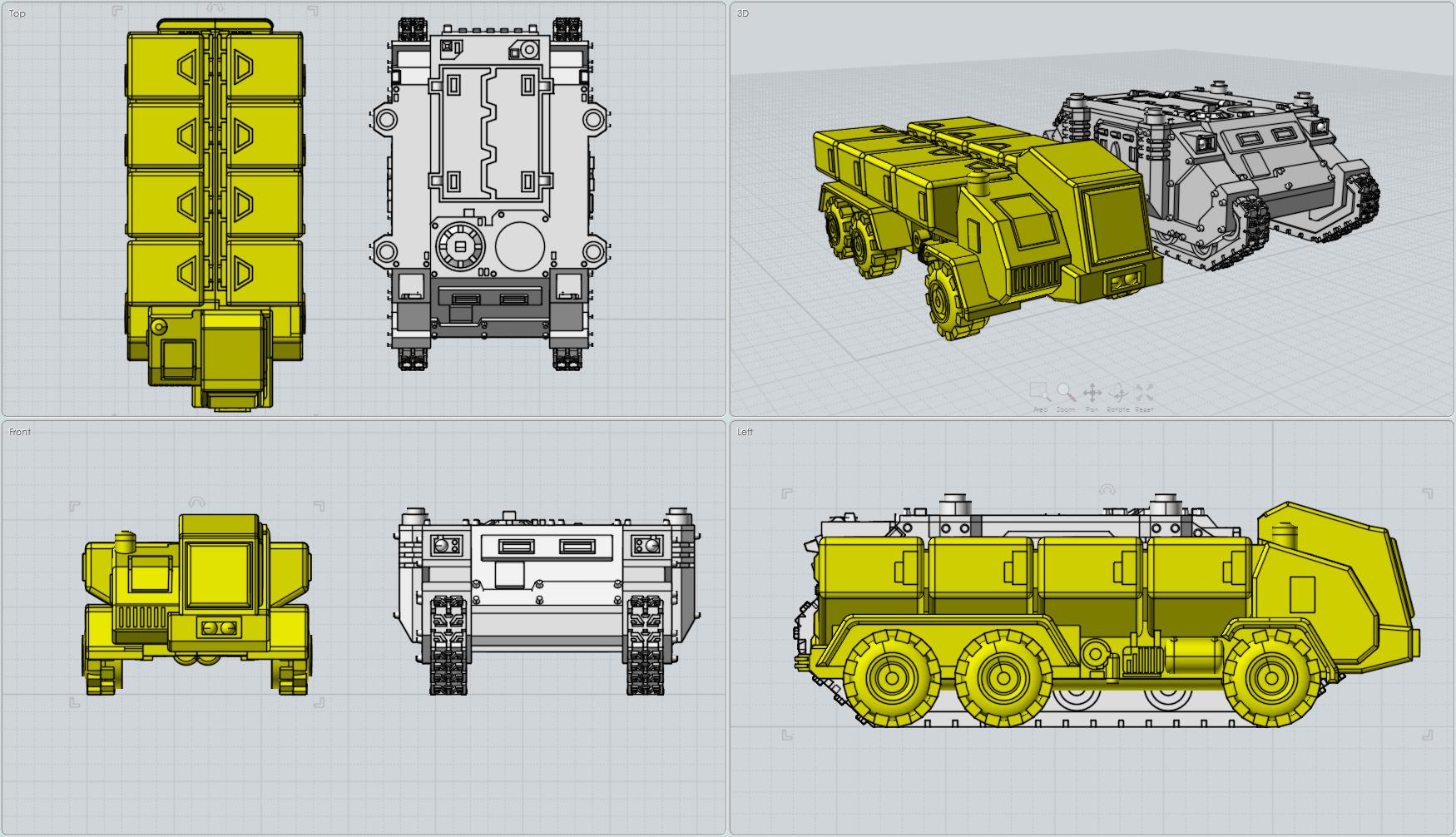Screen dimensions: 1456x837
Task: Click the Left viewport label
Action: (x=745, y=432)
